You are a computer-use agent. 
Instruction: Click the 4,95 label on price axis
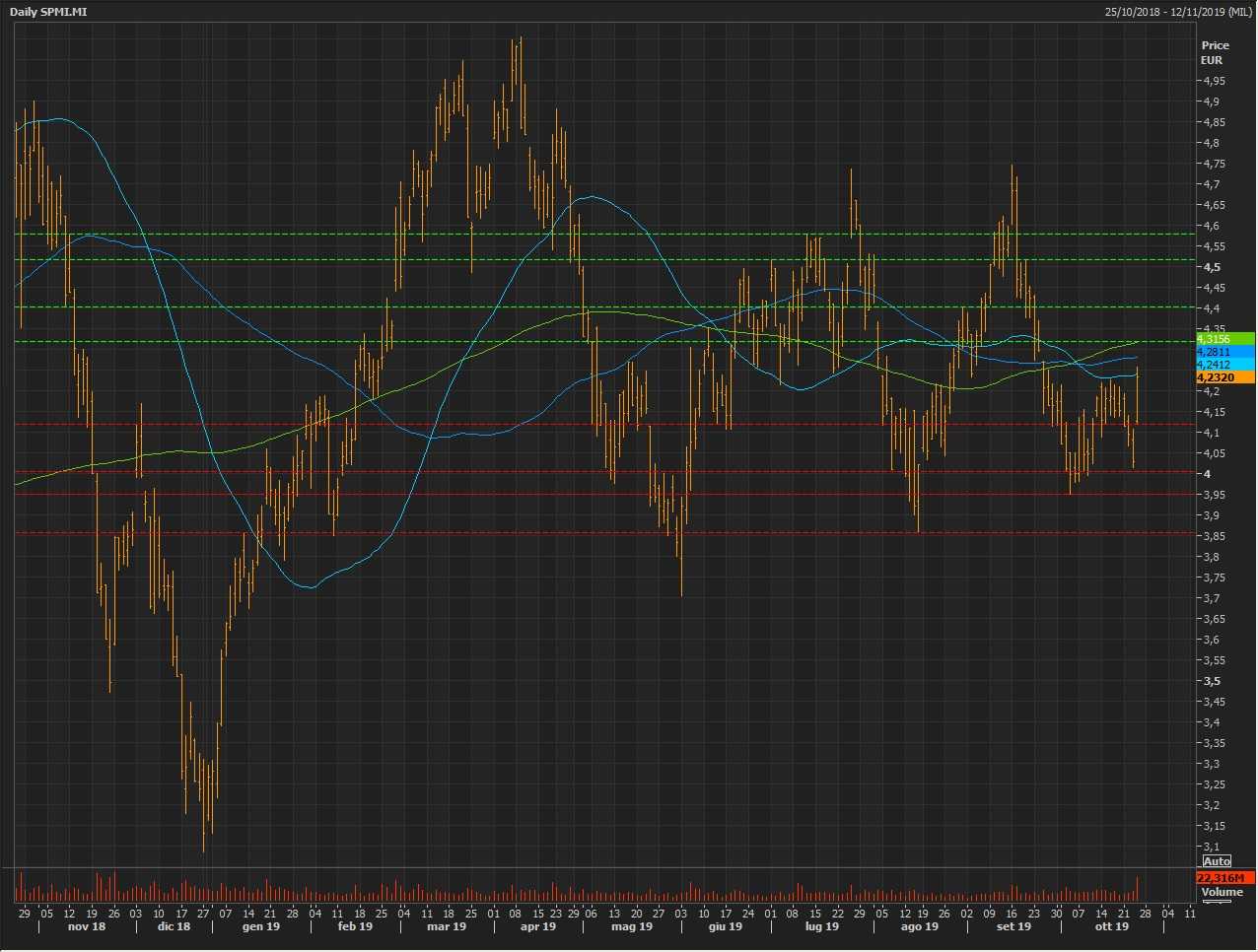coord(1213,81)
